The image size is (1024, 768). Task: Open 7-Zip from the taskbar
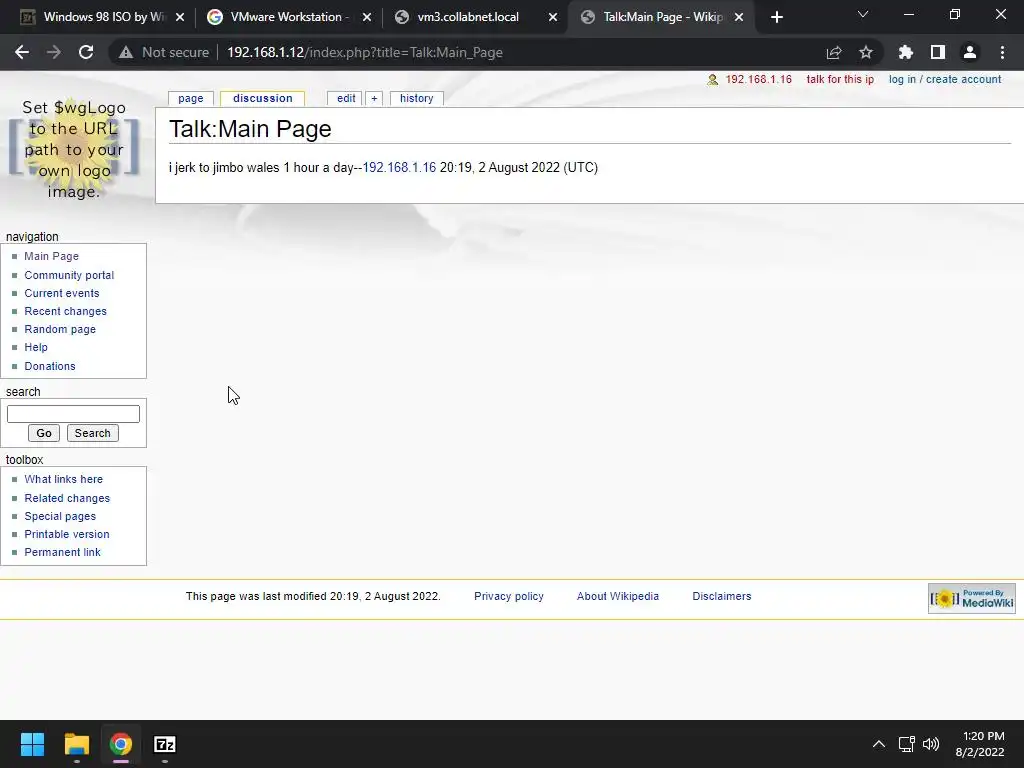click(165, 744)
